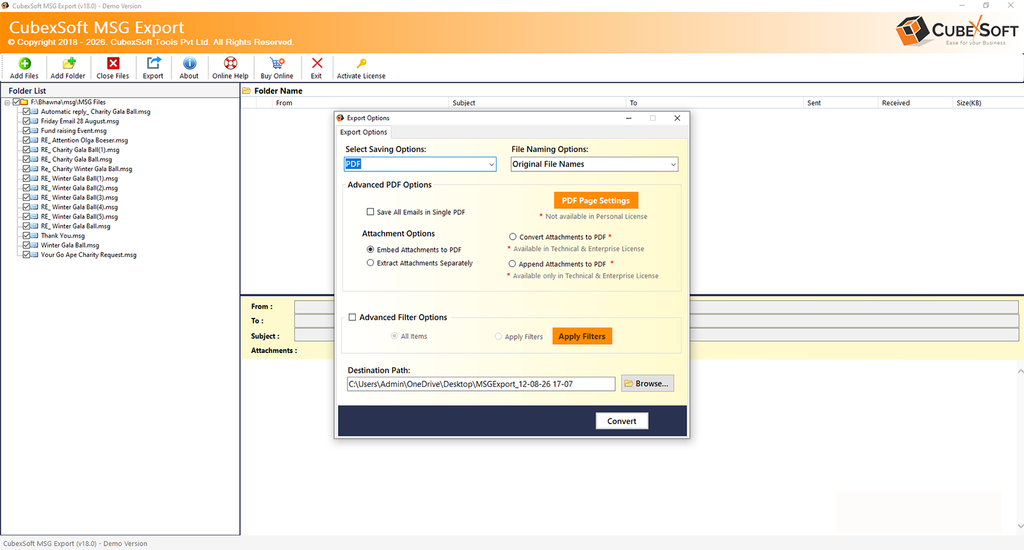The image size is (1024, 550).
Task: Open the Export toolbar icon
Action: coord(153,63)
